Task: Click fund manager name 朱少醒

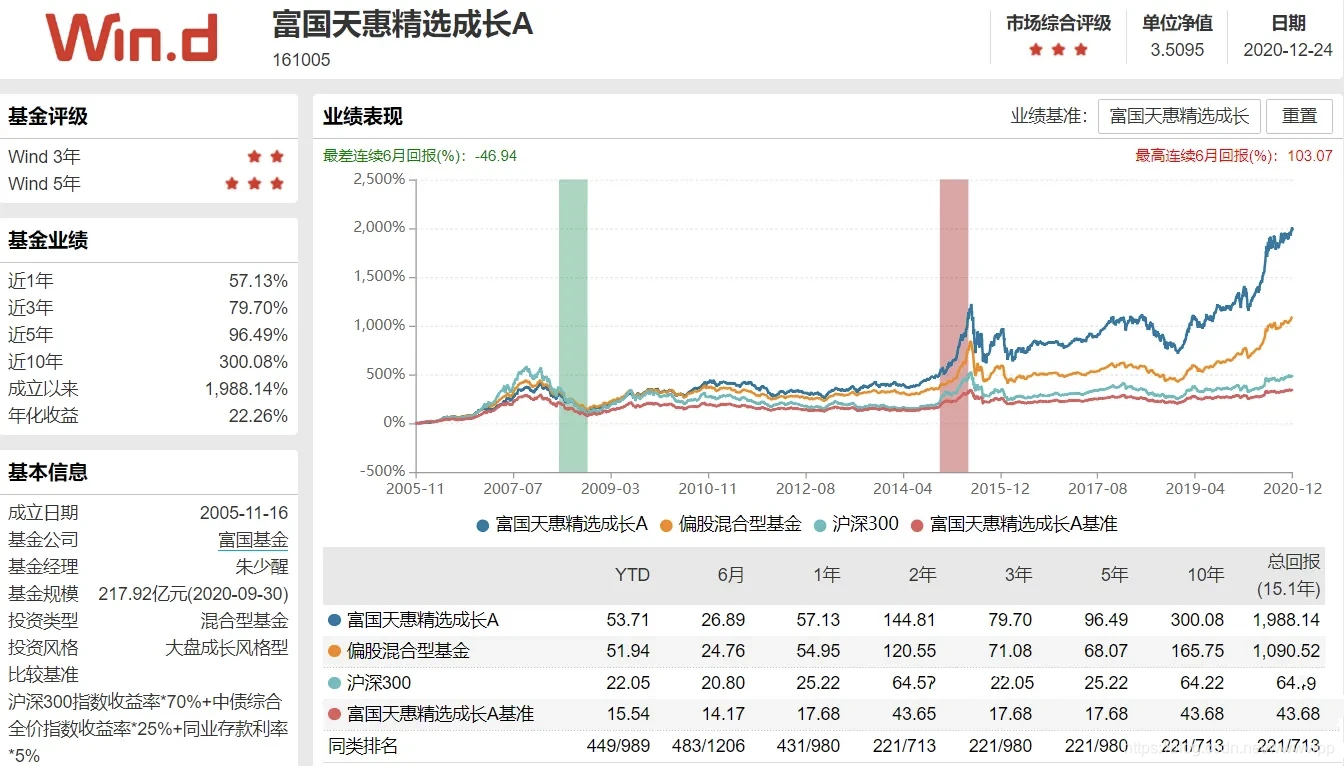Action: click(x=262, y=567)
